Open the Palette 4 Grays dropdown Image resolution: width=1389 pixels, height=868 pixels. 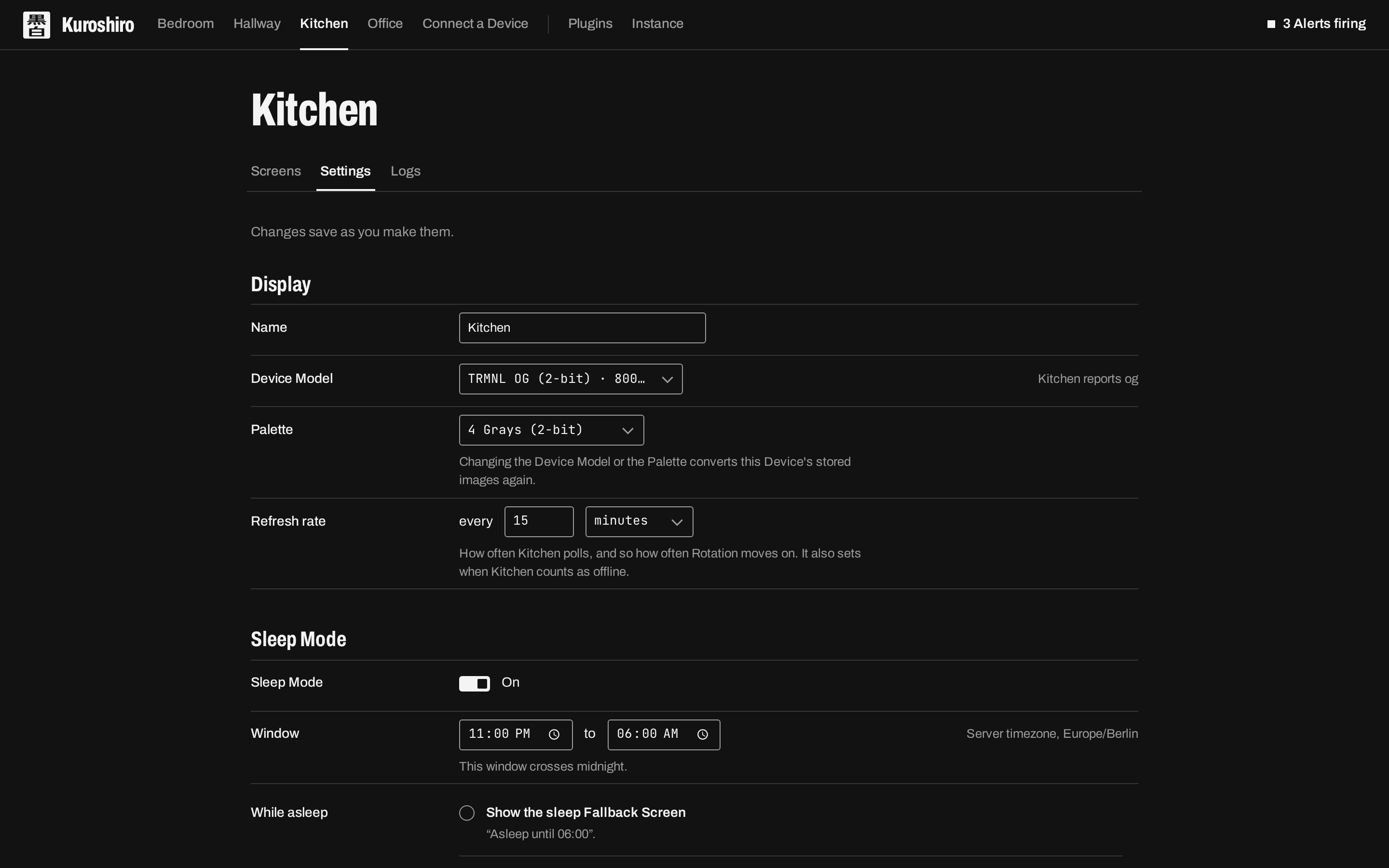[x=551, y=430]
